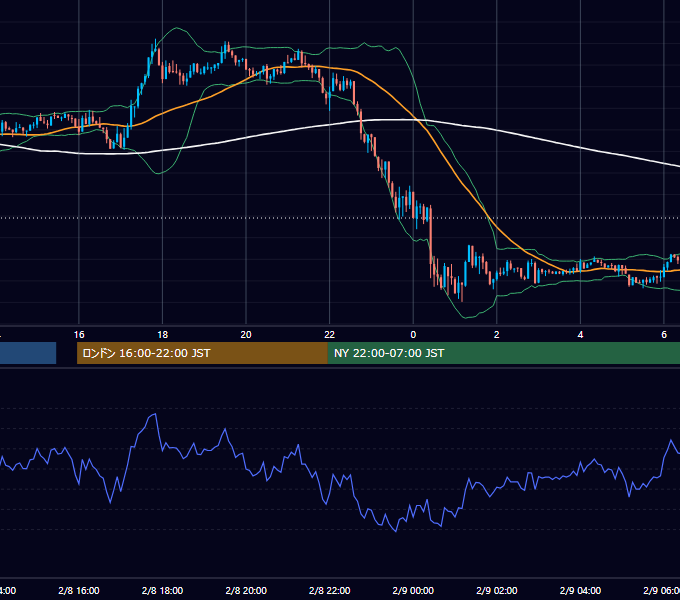Image resolution: width=680 pixels, height=600 pixels.
Task: Click the 20 hour label on price chart
Action: click(x=246, y=335)
